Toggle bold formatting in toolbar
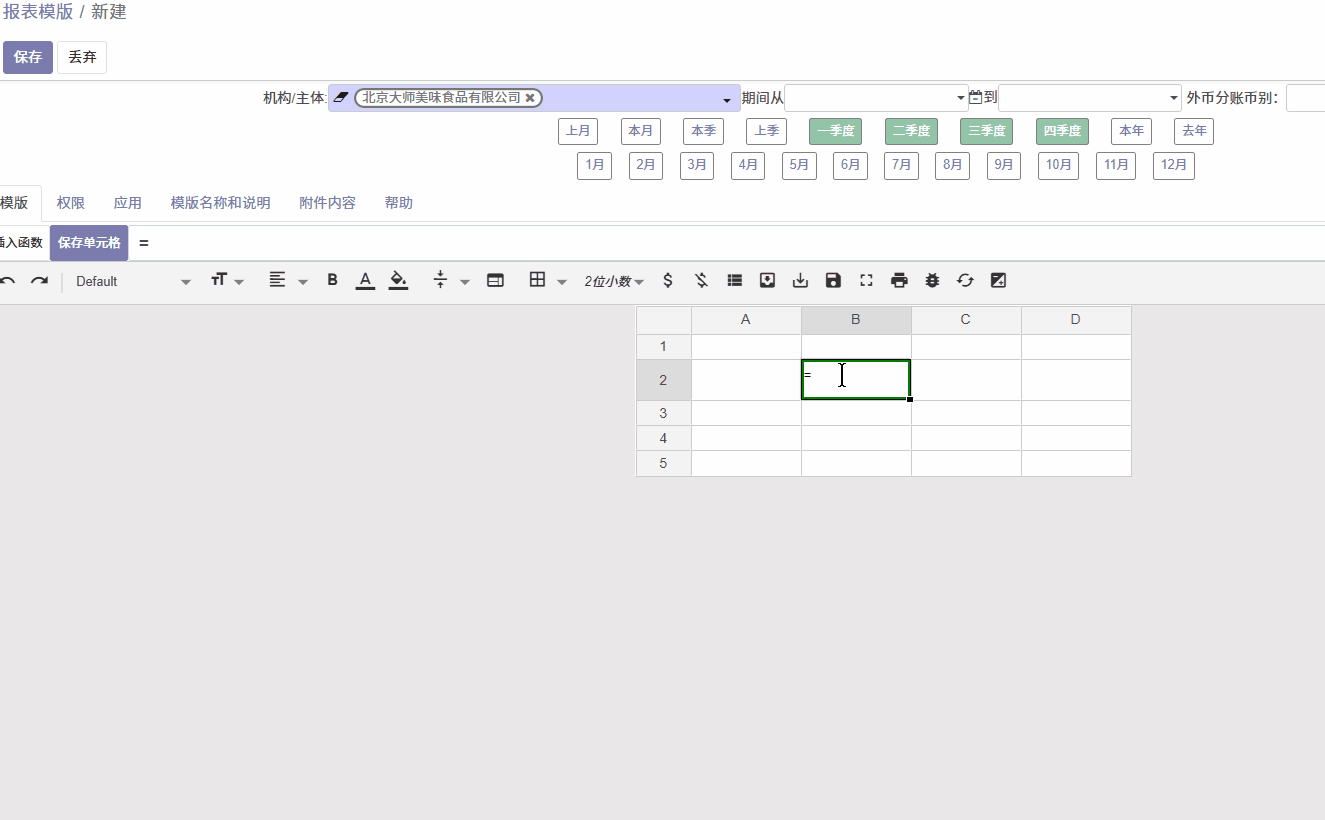Viewport: 1325px width, 820px height. coord(333,281)
